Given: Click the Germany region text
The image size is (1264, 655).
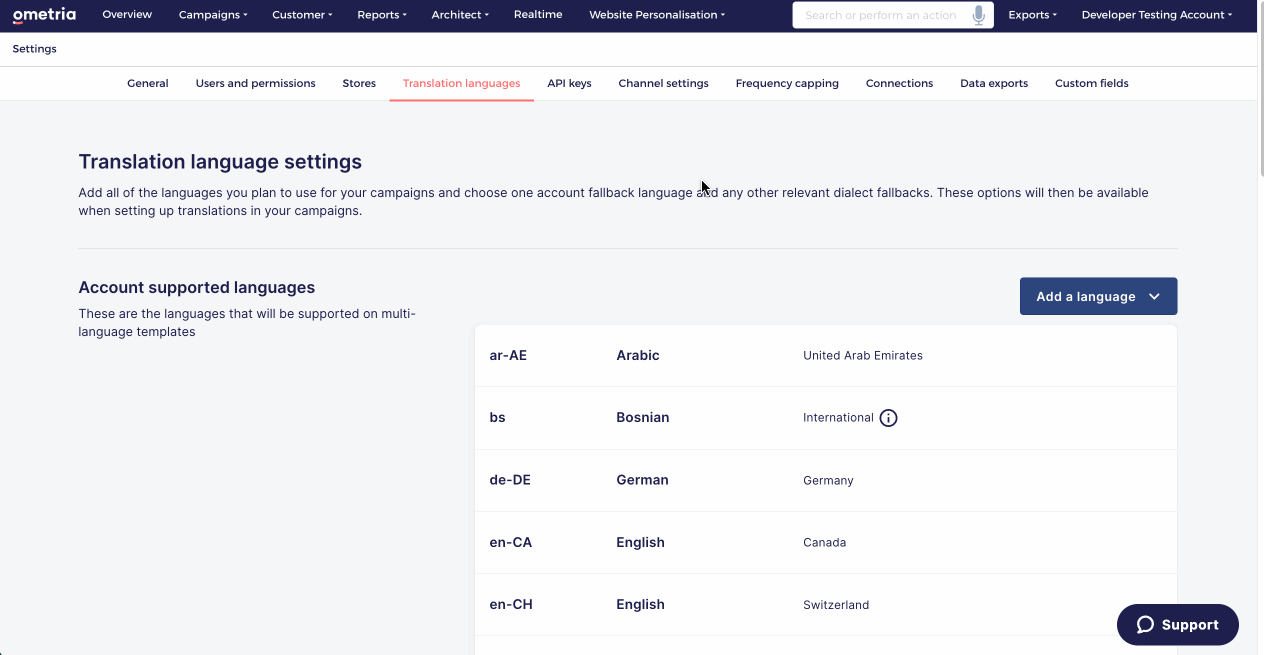Looking at the screenshot, I should point(828,481).
